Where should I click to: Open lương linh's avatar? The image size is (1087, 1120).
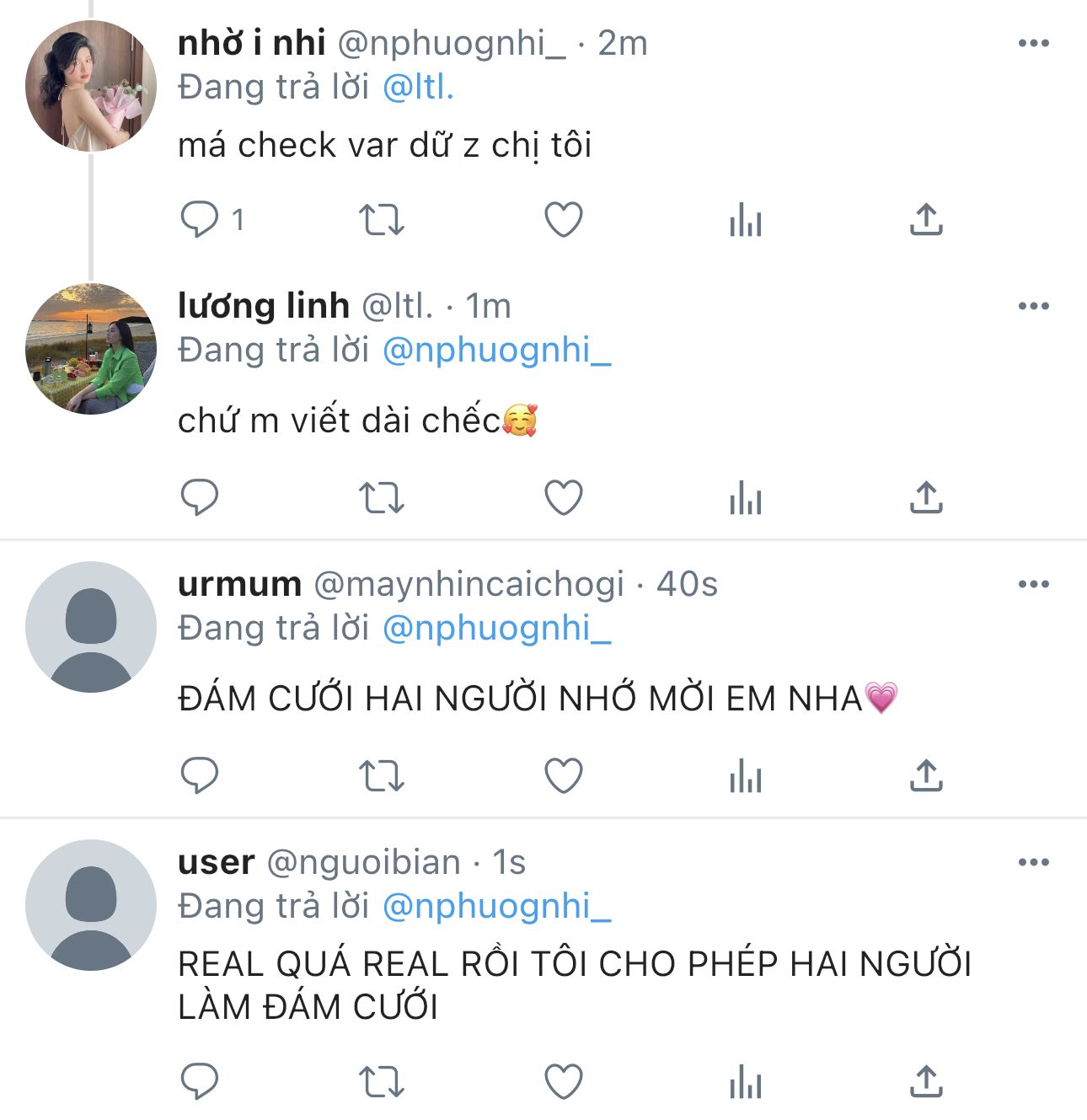pyautogui.click(x=91, y=349)
